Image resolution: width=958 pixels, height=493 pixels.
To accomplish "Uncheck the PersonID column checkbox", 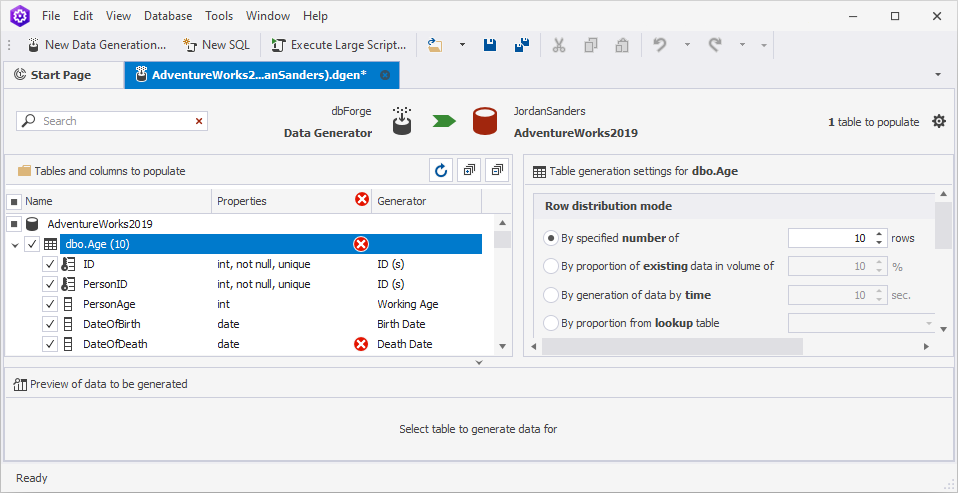I will 50,284.
